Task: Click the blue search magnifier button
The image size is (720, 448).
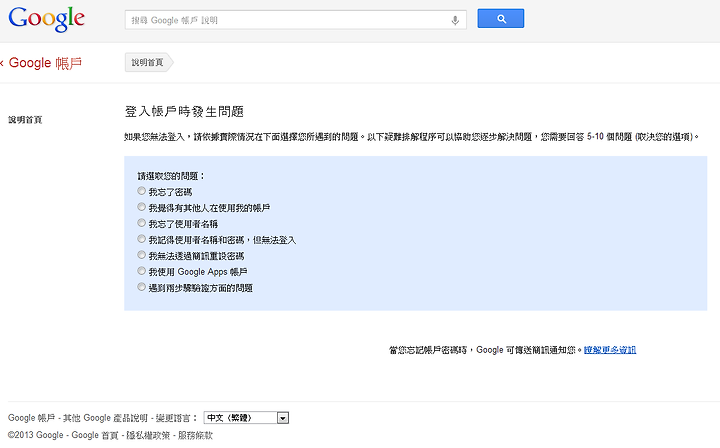Action: [501, 19]
